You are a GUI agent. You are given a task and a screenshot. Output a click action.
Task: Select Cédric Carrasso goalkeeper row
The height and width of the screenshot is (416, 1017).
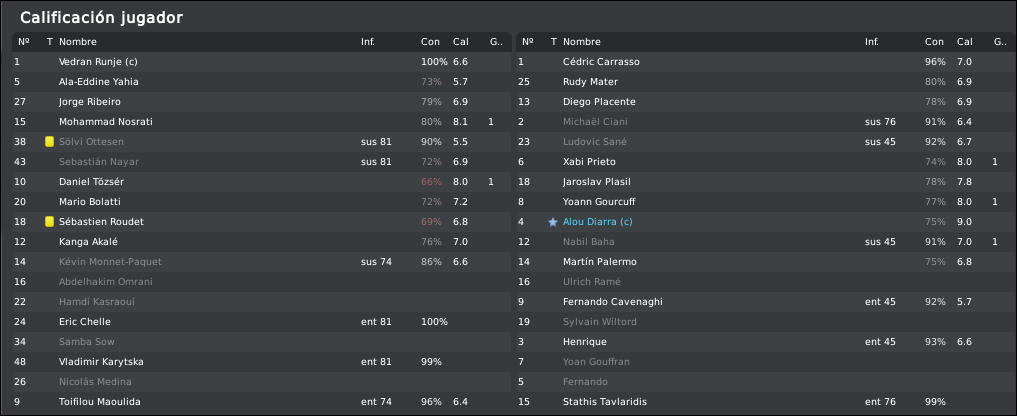tap(766, 62)
